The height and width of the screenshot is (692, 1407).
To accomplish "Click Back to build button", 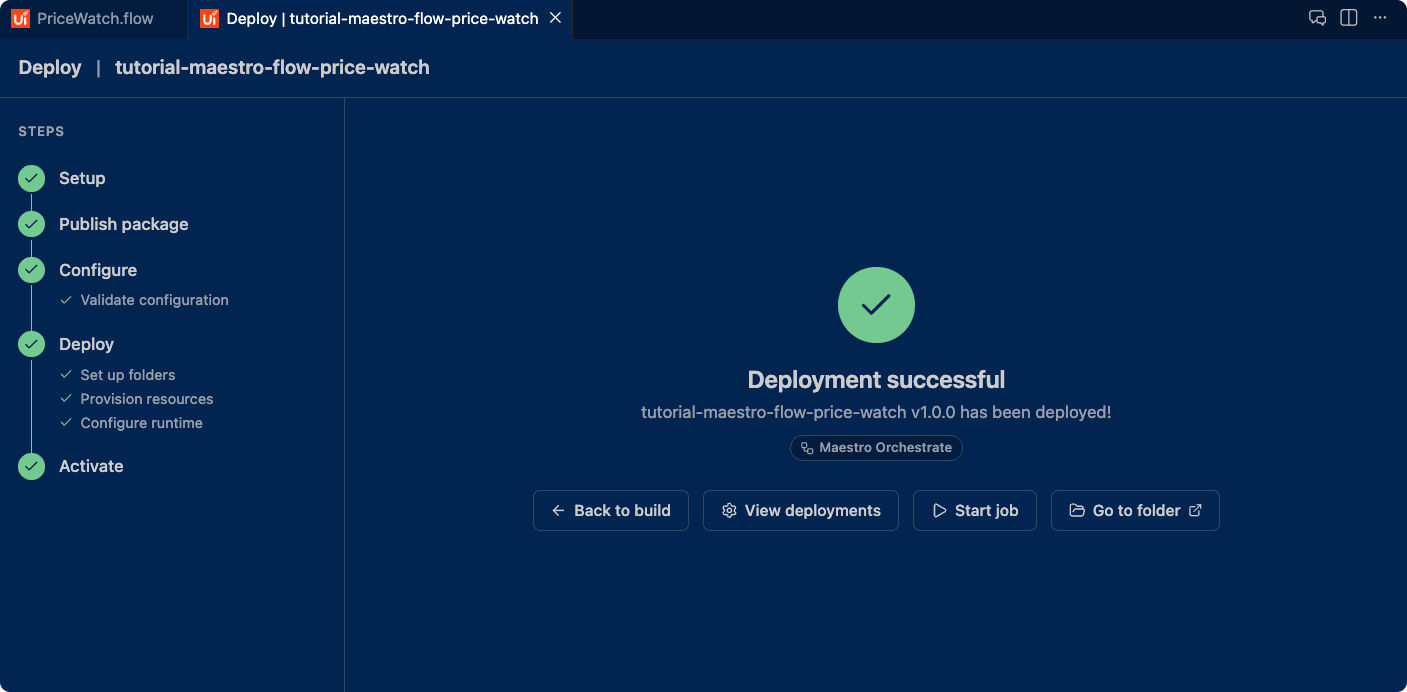I will click(611, 510).
